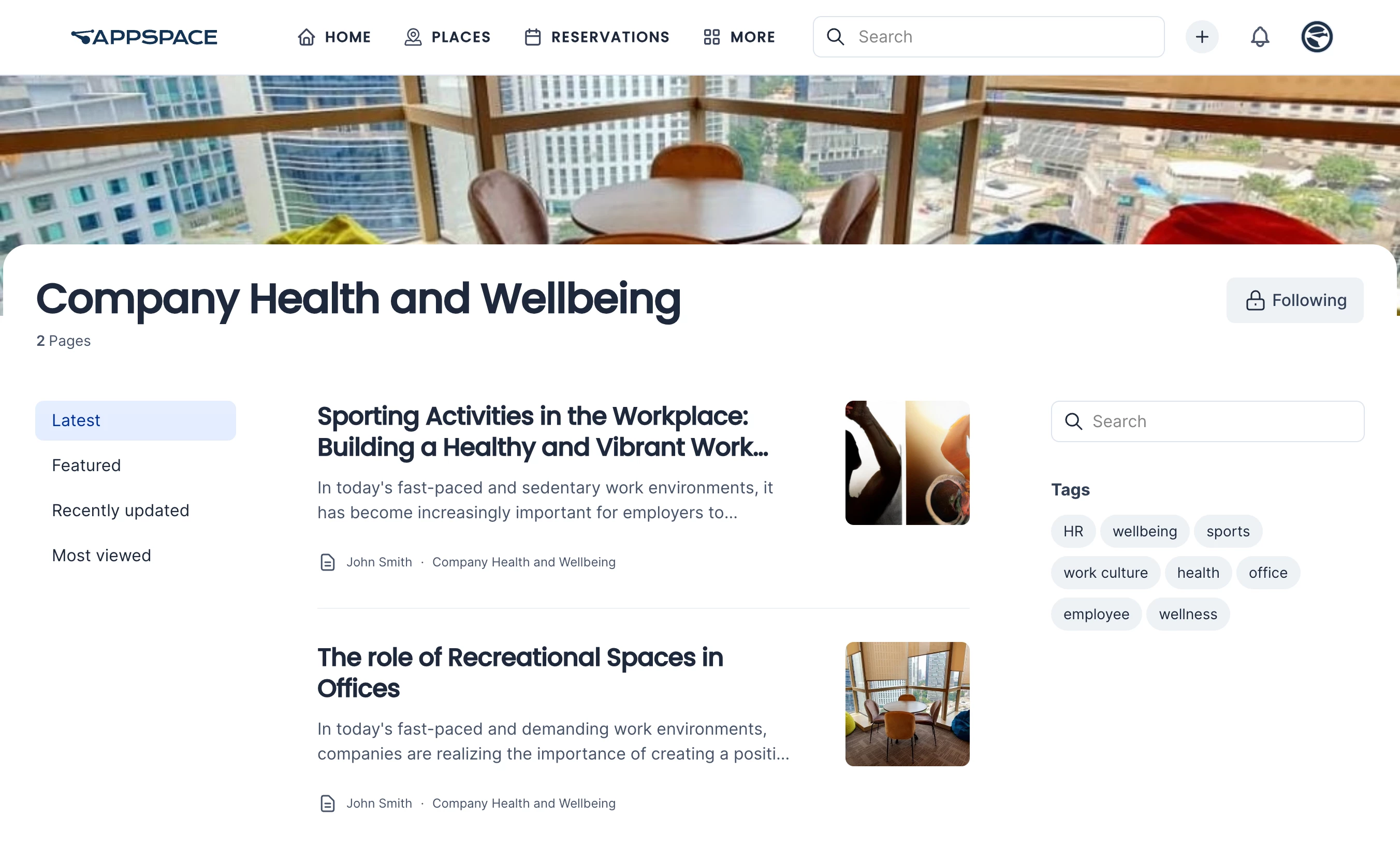The width and height of the screenshot is (1400, 847).
Task: Click the top search magnifier icon
Action: tap(835, 37)
